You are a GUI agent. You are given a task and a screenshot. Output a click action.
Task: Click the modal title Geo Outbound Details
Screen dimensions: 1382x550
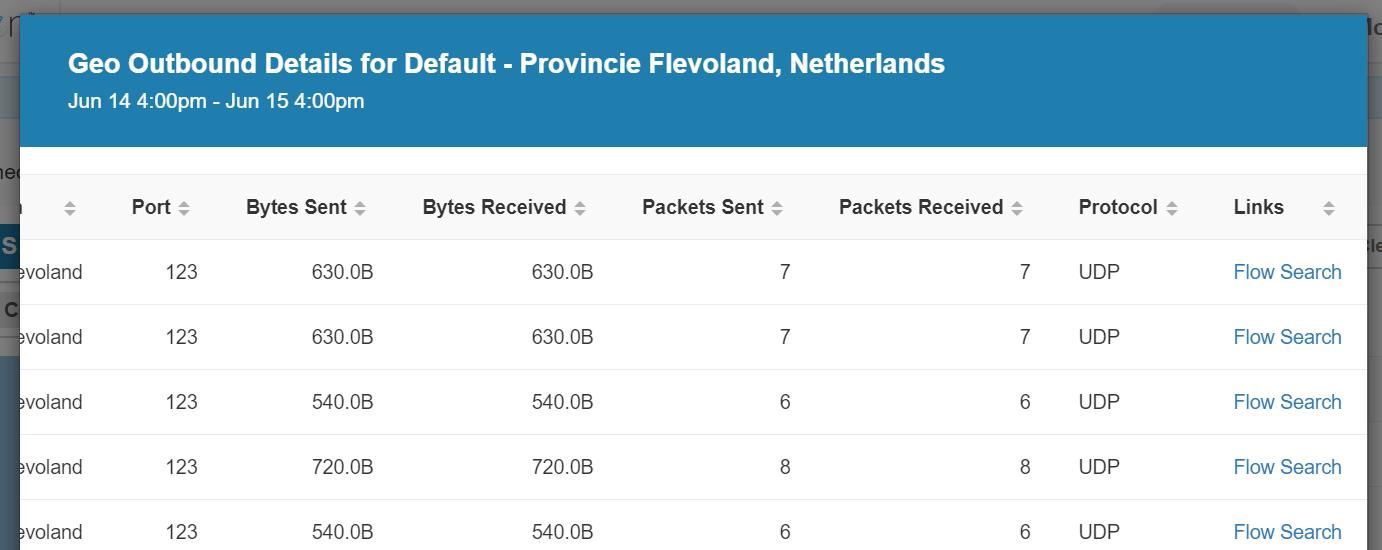coord(506,64)
